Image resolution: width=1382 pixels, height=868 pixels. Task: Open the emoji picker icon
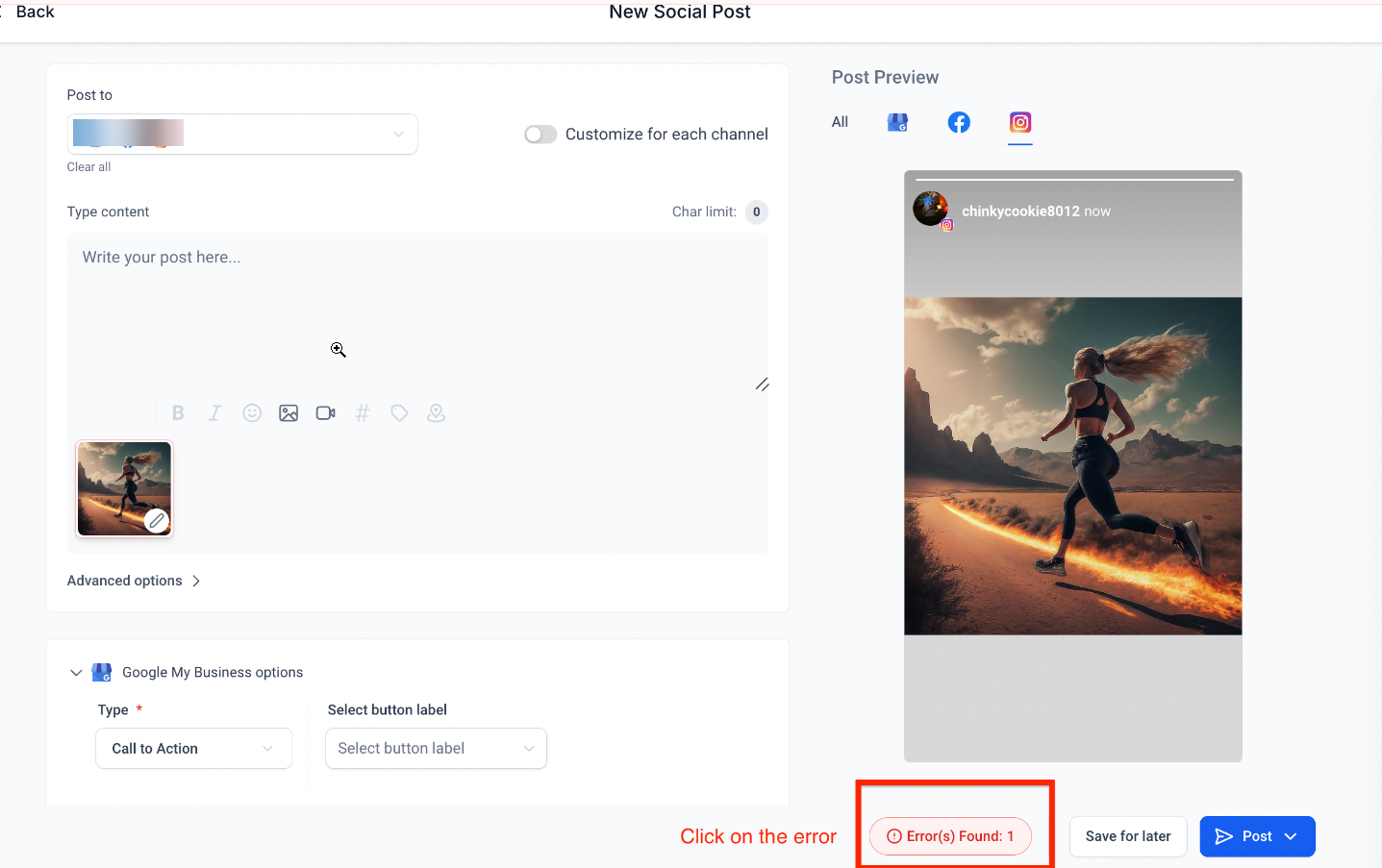[x=252, y=412]
